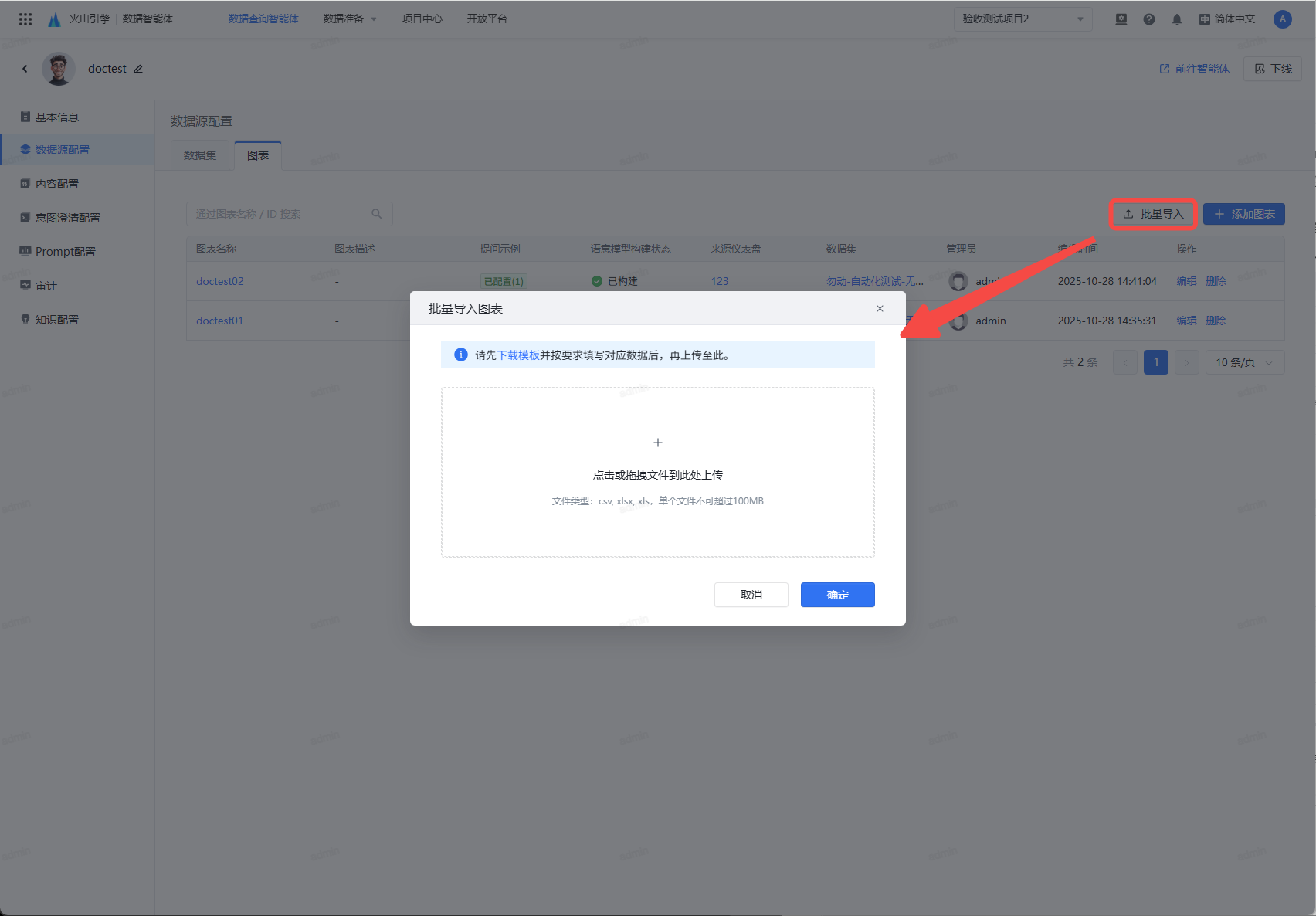Open the app grid launcher icon
Image resolution: width=1316 pixels, height=916 pixels.
click(25, 19)
